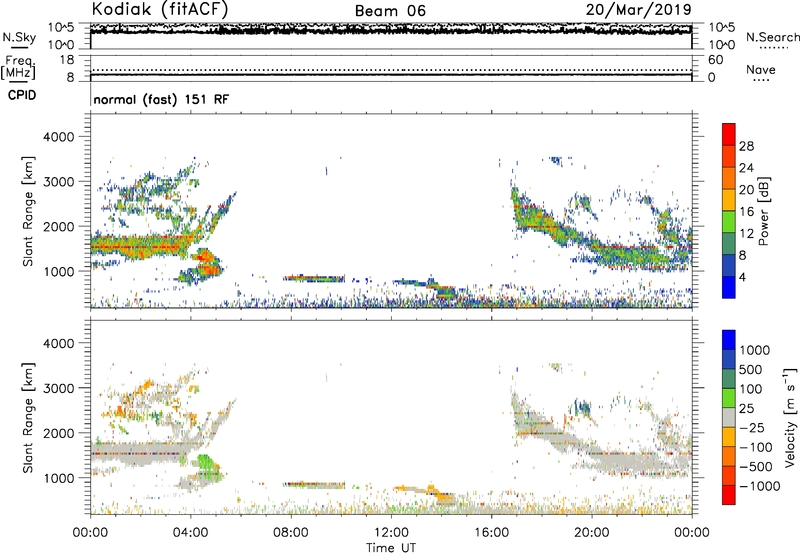Click the Time UT axis label
The height and width of the screenshot is (554, 800).
391,545
